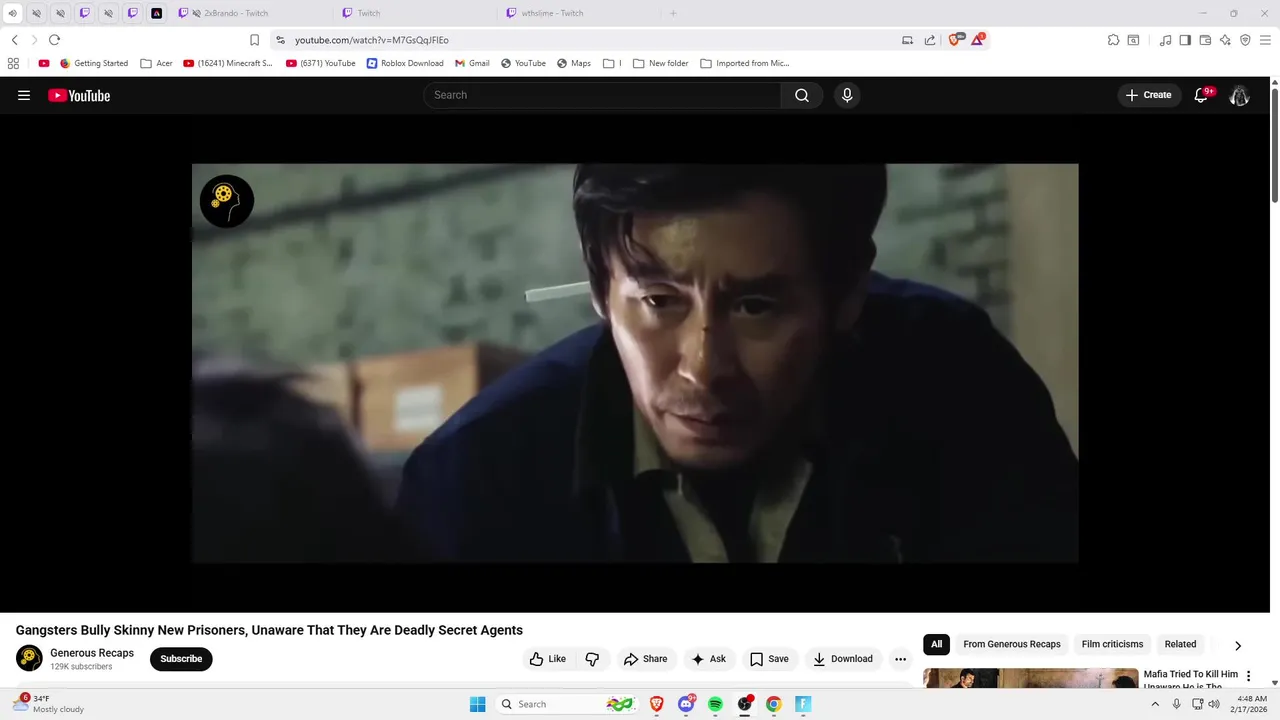Screen dimensions: 1280x720
Task: Open Roblox Download bookmark
Action: (405, 63)
